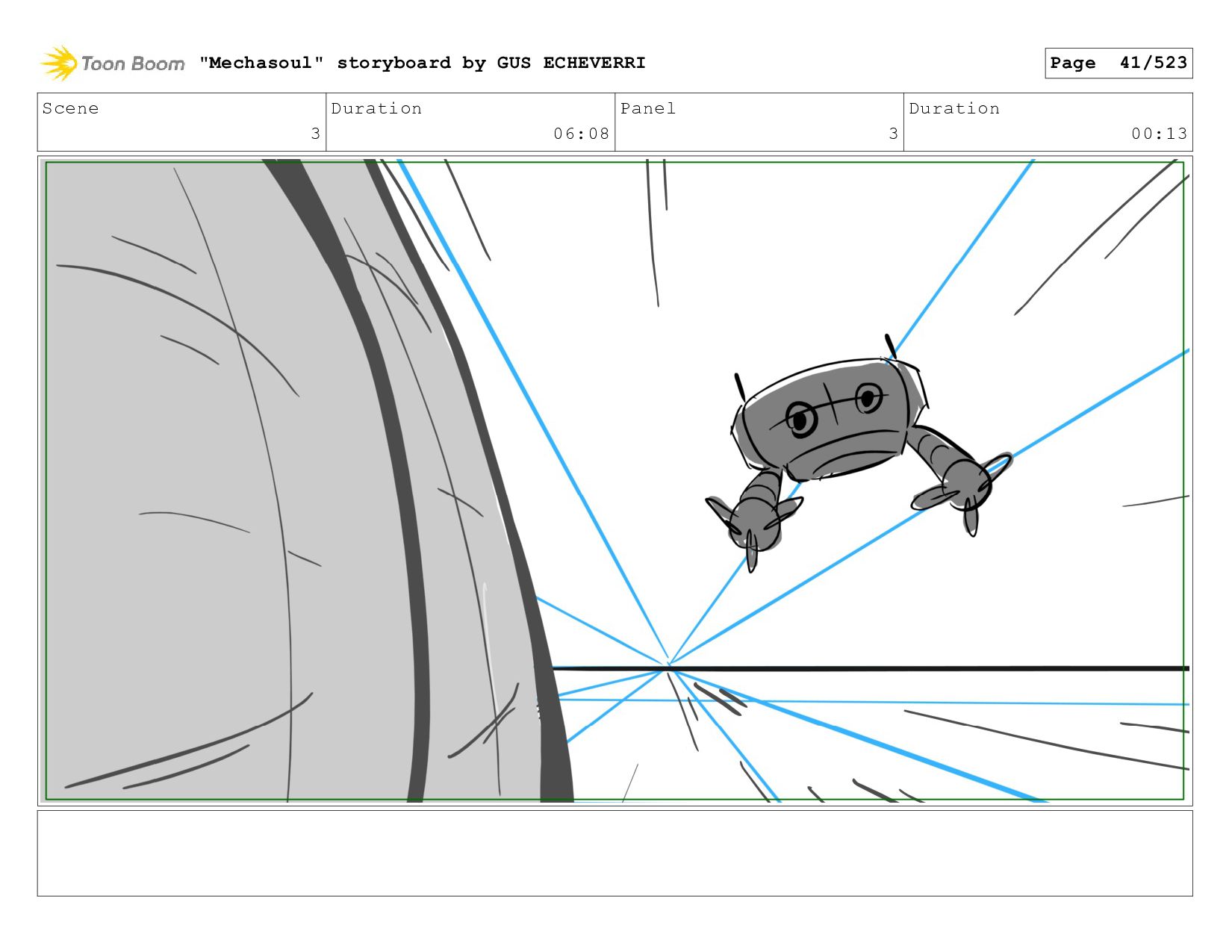This screenshot has width=1232, height=952.
Task: Click the empty notes box below the panel
Action: click(615, 853)
